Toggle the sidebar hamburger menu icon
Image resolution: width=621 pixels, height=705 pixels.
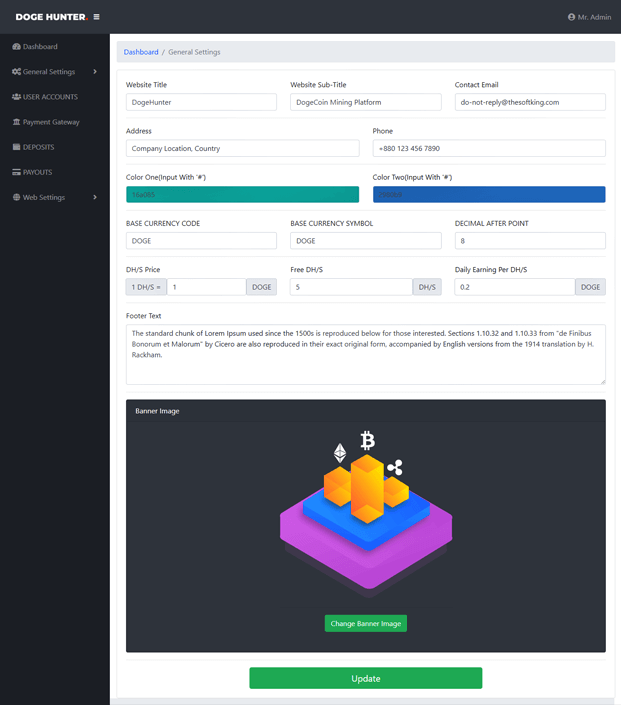coord(96,17)
